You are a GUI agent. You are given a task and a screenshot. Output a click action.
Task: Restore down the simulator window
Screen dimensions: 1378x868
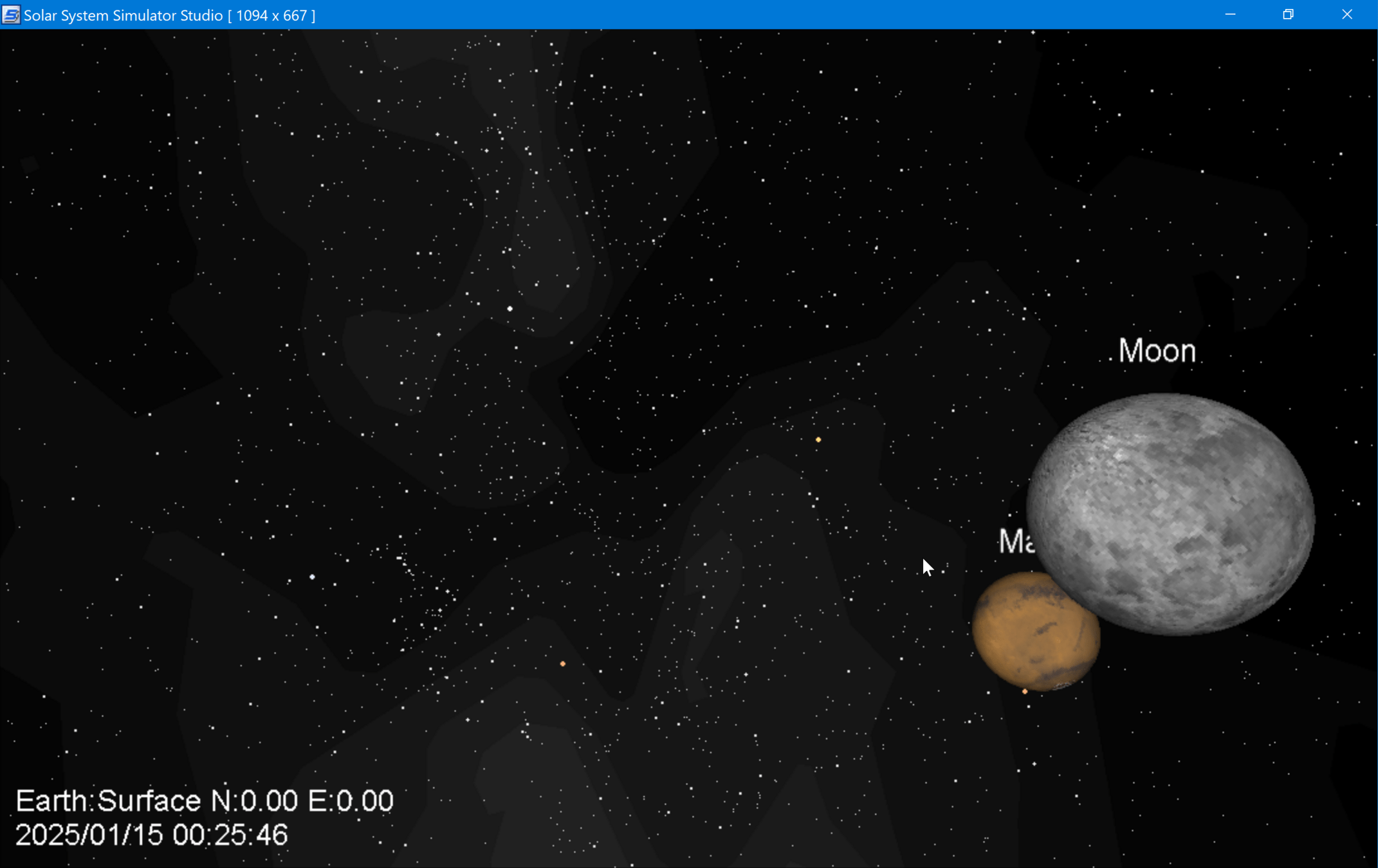1288,15
